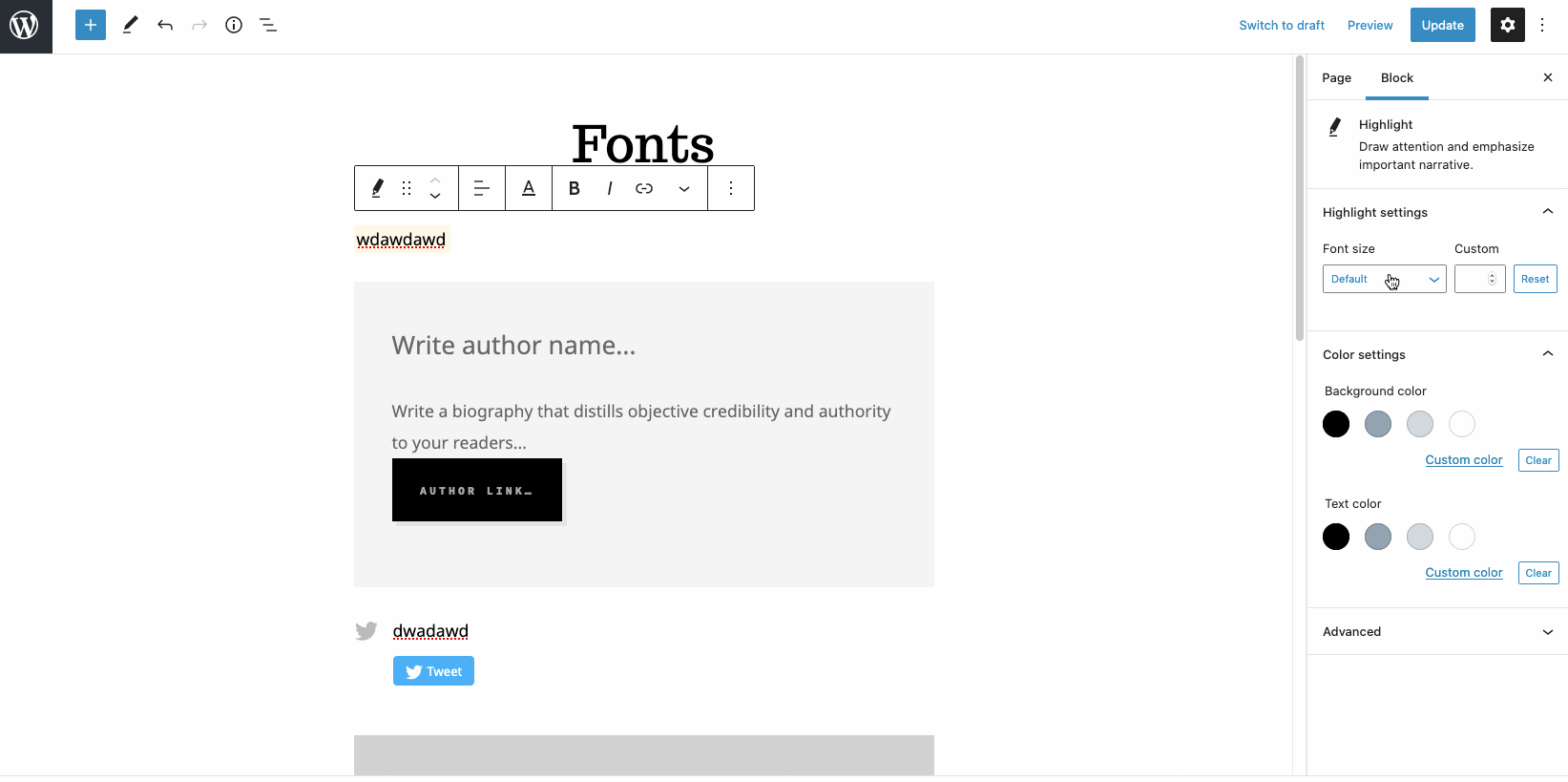
Task: Select the black Background color swatch
Action: coord(1336,424)
